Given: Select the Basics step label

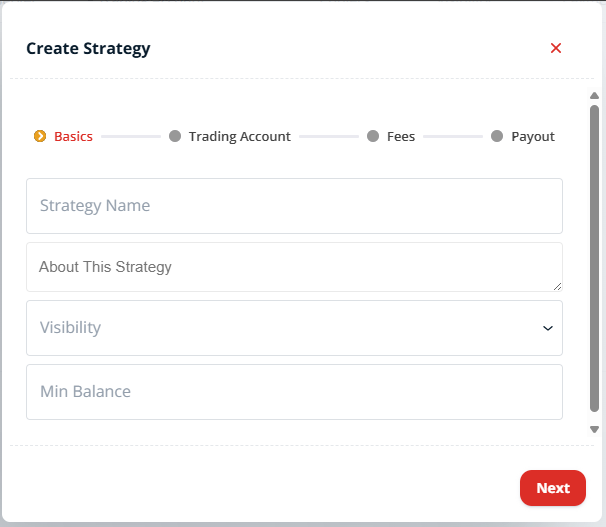Looking at the screenshot, I should [73, 136].
